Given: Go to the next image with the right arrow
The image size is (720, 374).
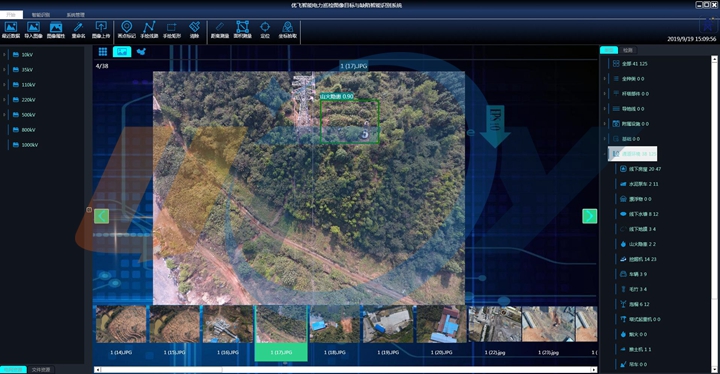Looking at the screenshot, I should [590, 216].
